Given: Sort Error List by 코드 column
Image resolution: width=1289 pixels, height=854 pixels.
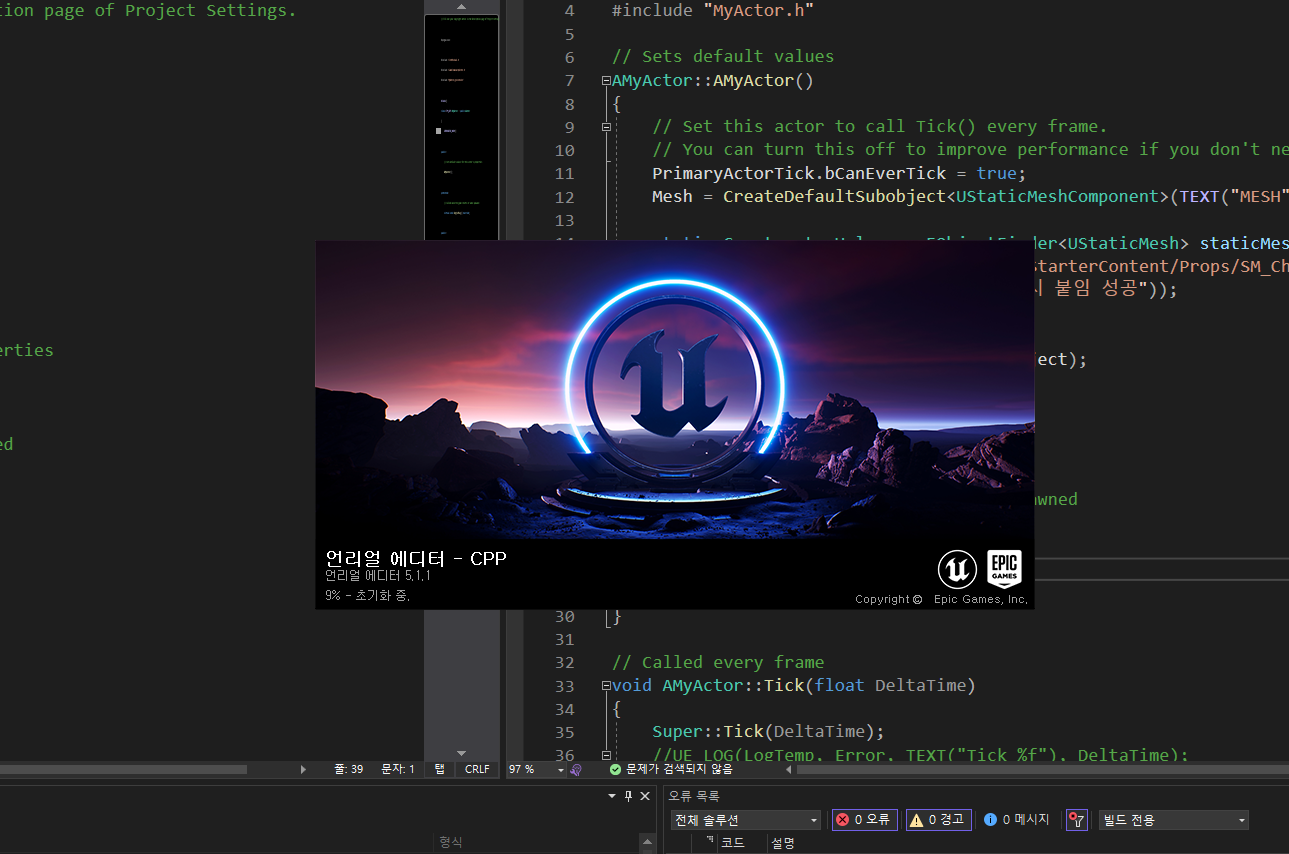Looking at the screenshot, I should pyautogui.click(x=733, y=843).
